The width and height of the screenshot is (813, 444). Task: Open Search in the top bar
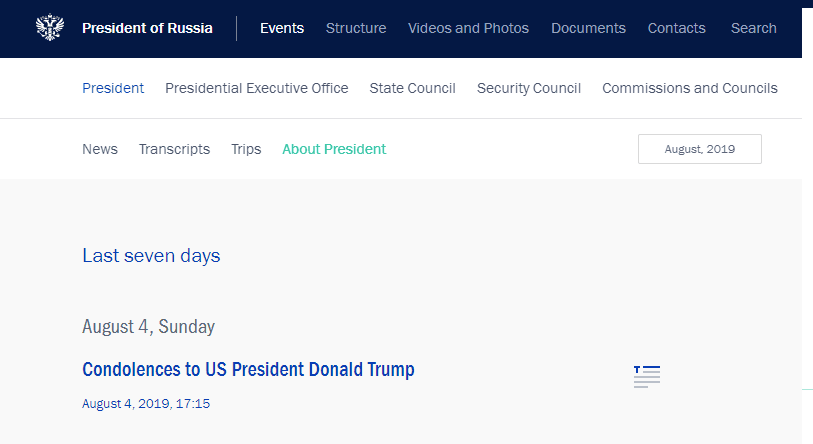point(753,28)
